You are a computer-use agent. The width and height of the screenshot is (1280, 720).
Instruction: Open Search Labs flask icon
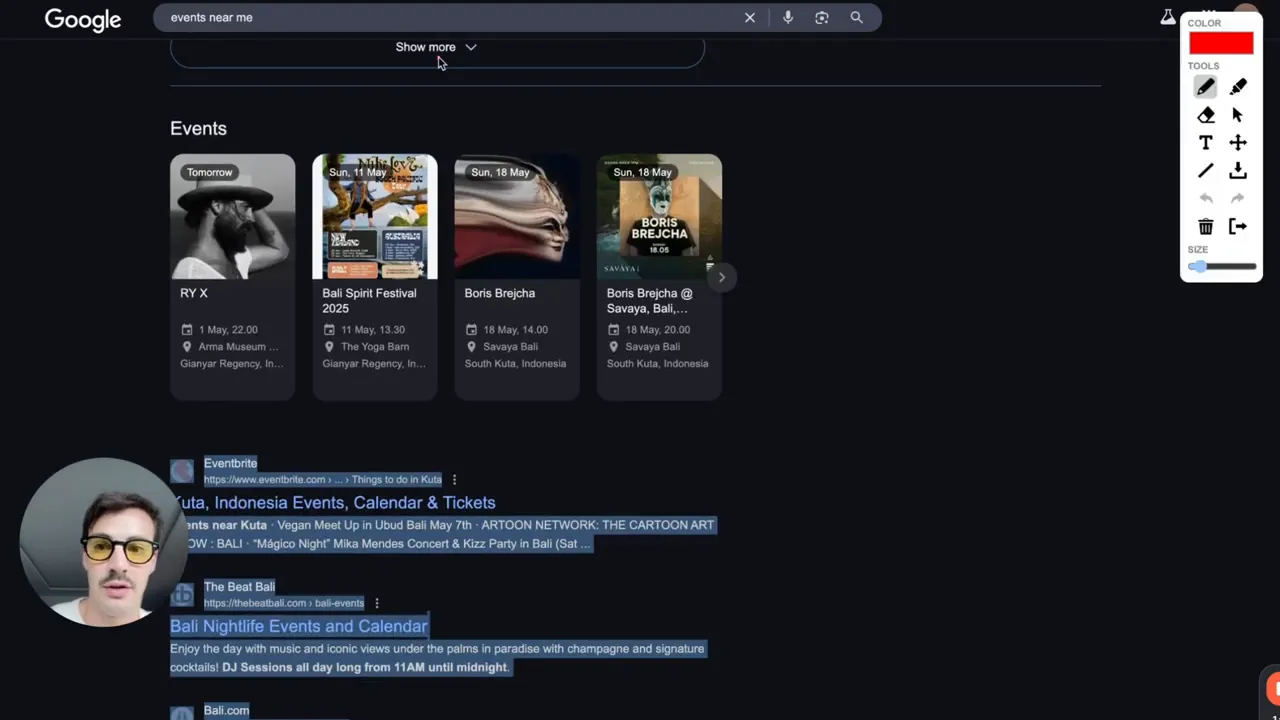pyautogui.click(x=1167, y=17)
